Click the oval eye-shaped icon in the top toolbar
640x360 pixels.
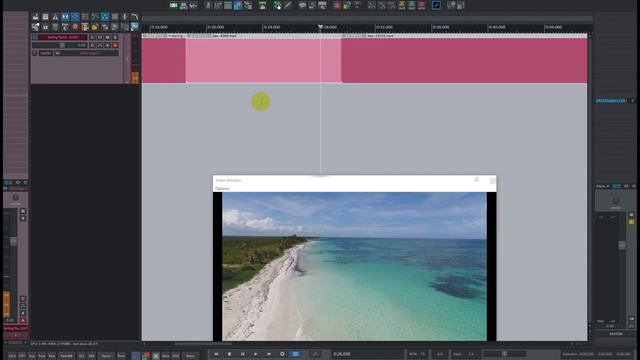coord(302,5)
